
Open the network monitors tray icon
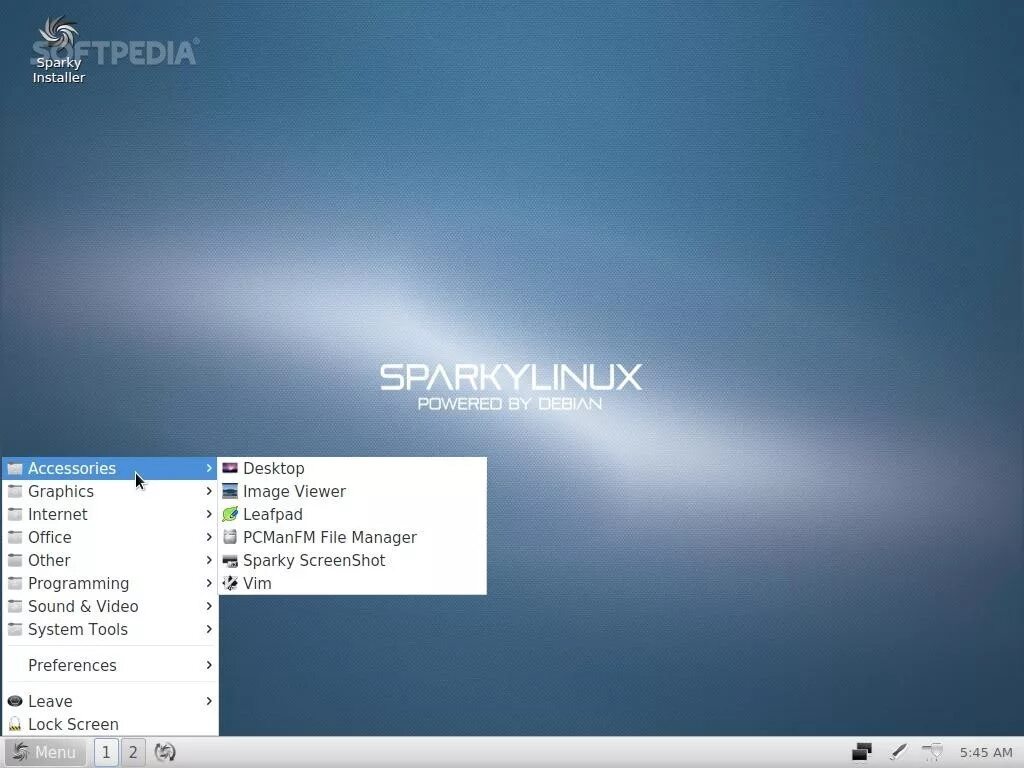861,752
